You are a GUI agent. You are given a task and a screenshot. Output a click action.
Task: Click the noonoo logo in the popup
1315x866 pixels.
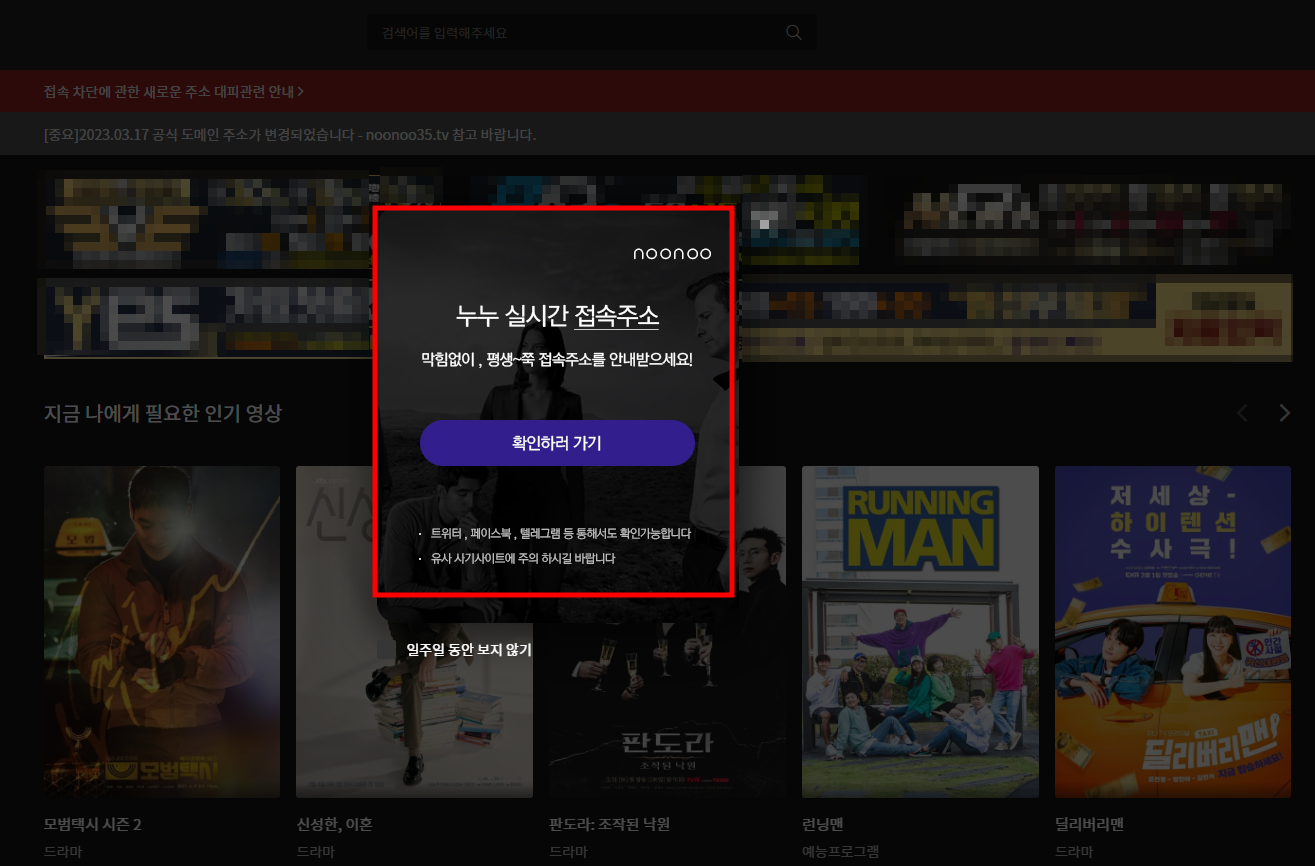(670, 253)
